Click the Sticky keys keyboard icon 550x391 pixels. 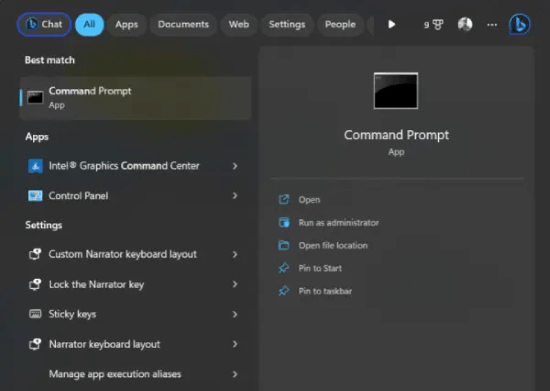pos(35,314)
